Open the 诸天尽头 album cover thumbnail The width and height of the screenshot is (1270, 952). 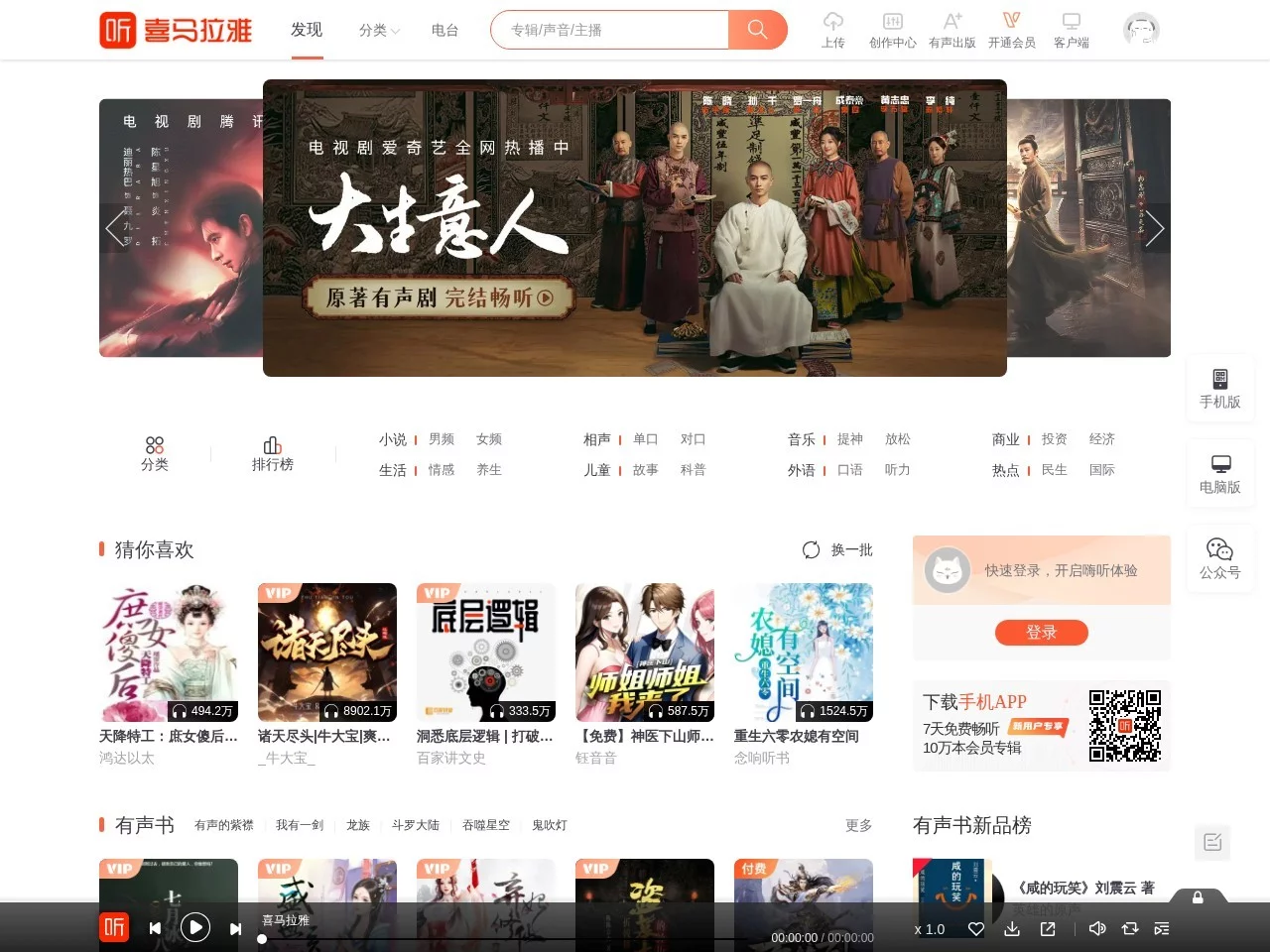327,652
